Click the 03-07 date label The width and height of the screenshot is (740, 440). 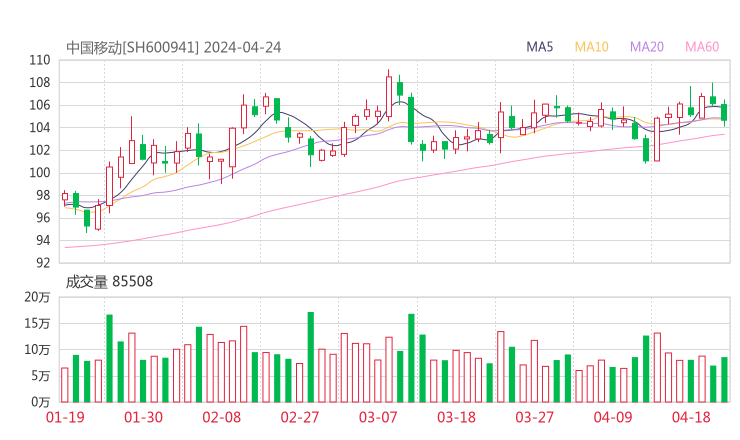click(x=378, y=417)
